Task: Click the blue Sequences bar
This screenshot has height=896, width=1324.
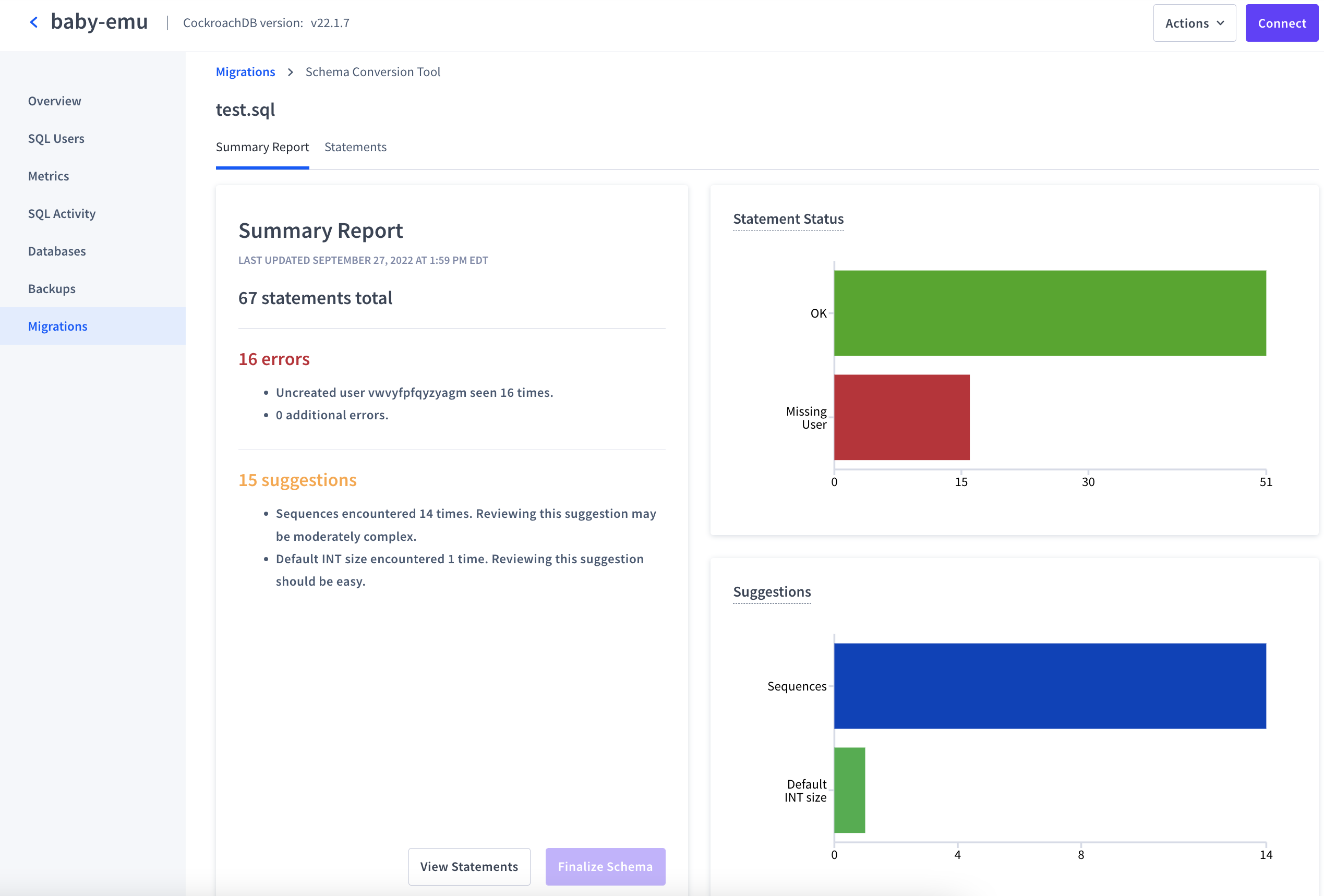Action: tap(1049, 686)
